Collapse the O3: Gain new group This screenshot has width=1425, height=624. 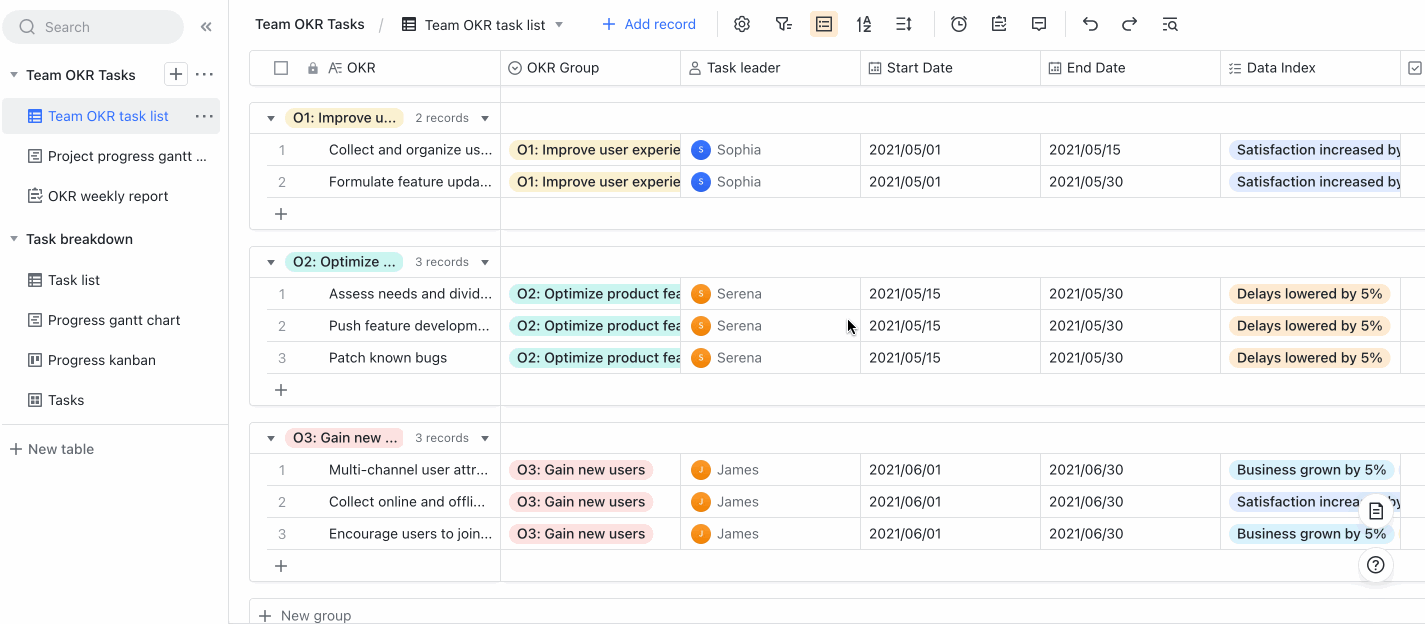click(271, 438)
